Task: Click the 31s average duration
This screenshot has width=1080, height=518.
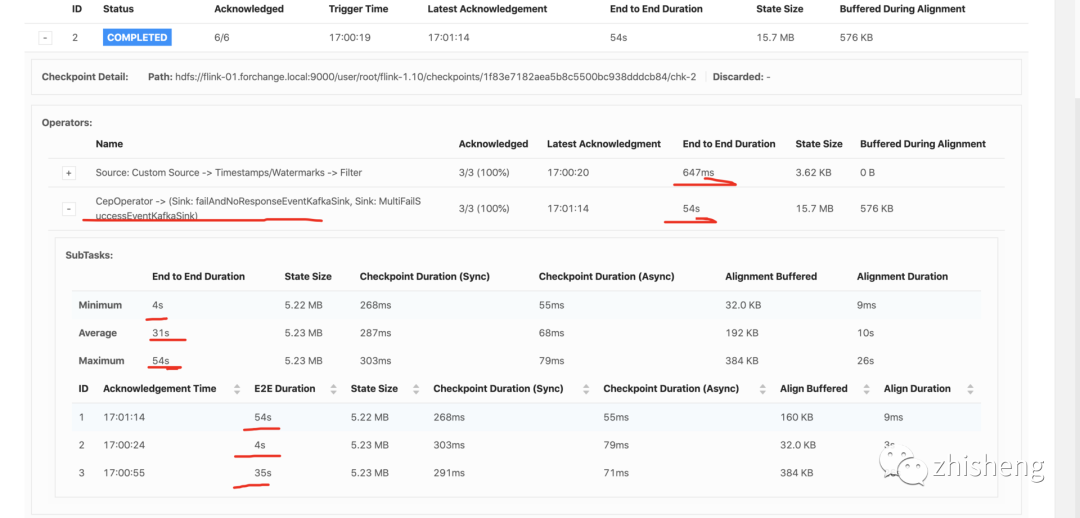Action: [x=160, y=333]
